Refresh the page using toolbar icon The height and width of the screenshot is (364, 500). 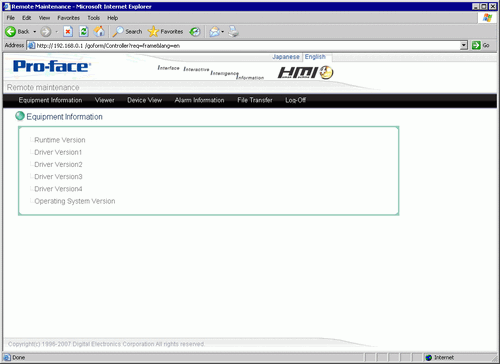point(84,32)
